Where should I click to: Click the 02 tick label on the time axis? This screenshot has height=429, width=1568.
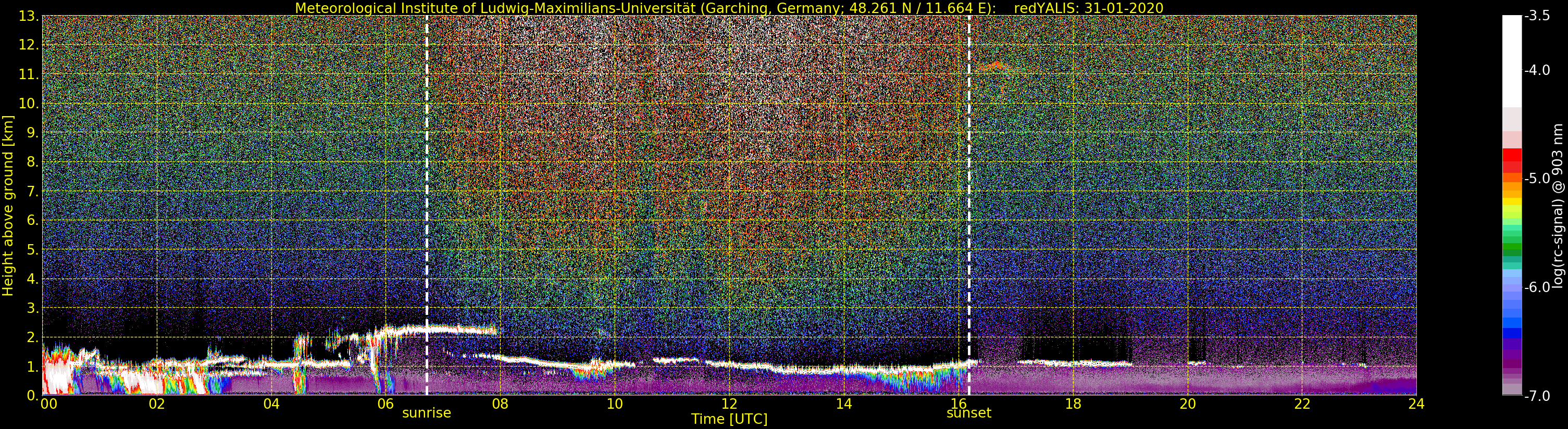tap(157, 404)
